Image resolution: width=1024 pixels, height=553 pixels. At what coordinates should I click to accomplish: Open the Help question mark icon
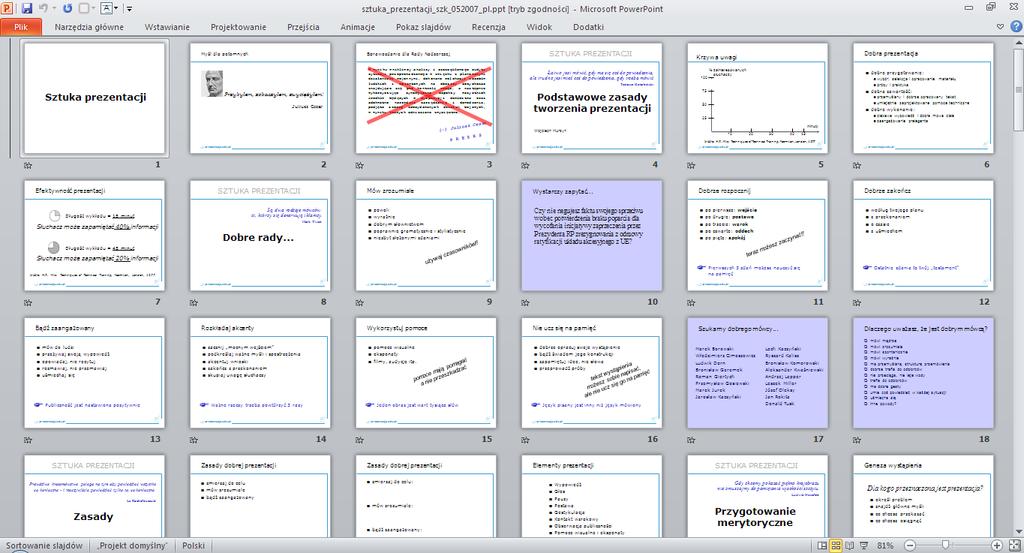[1016, 27]
